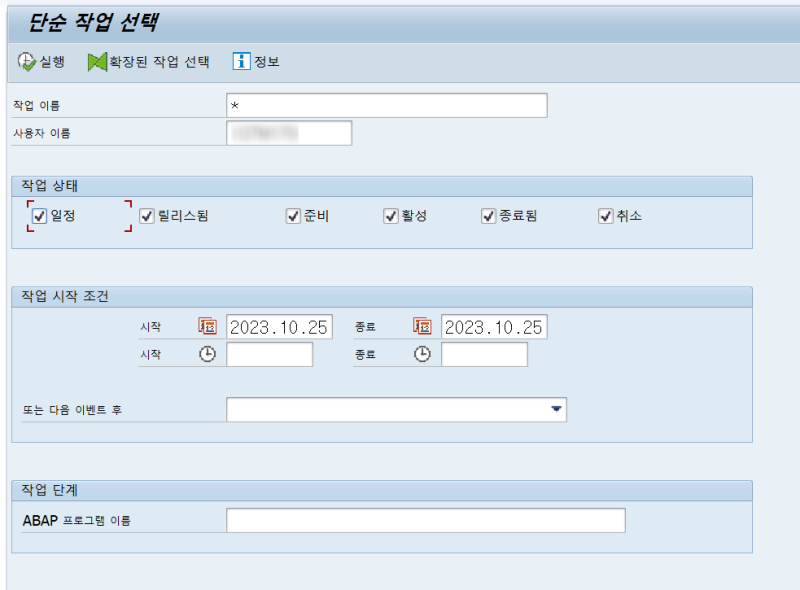Disable the 취소 status checkbox
This screenshot has height=590, width=800.
point(604,215)
